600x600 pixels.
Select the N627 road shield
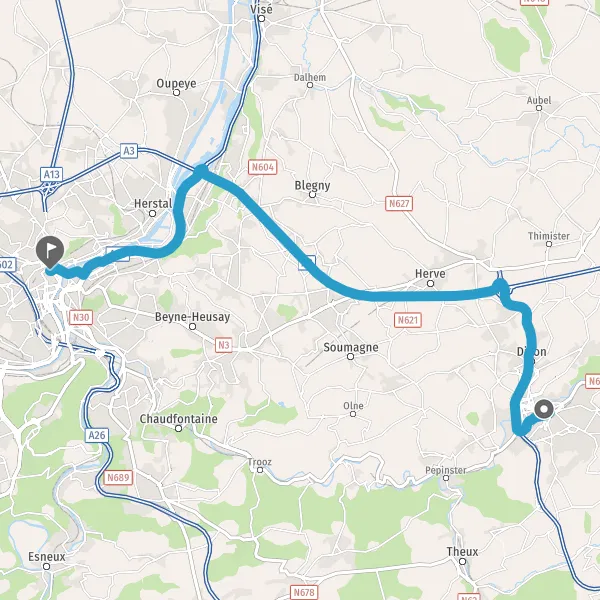[x=399, y=204]
